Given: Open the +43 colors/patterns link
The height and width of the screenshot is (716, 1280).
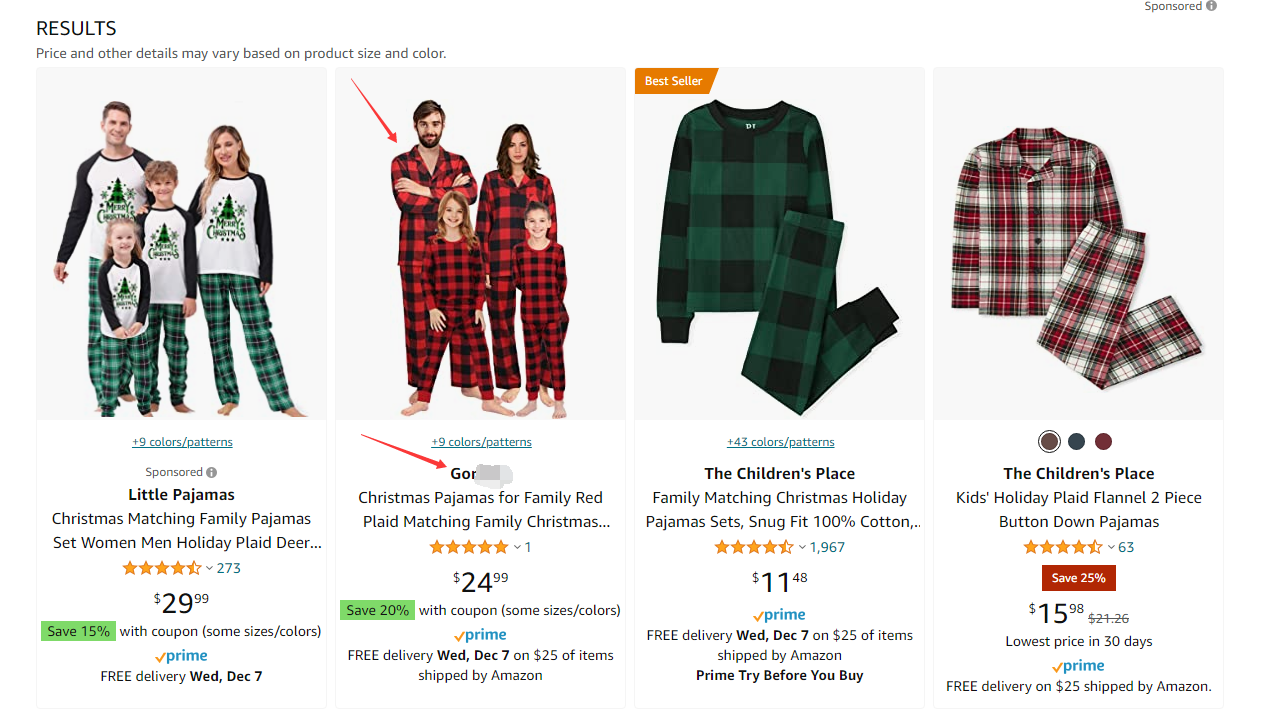Looking at the screenshot, I should pyautogui.click(x=780, y=442).
